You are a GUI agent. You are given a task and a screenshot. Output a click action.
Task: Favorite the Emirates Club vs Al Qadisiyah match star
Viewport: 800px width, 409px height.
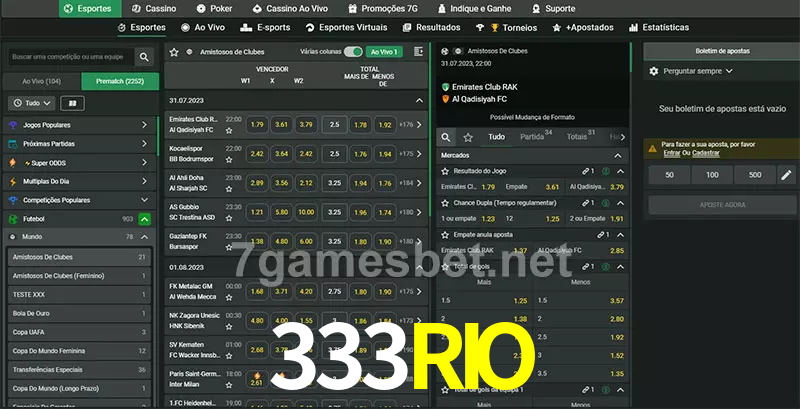coord(229,131)
